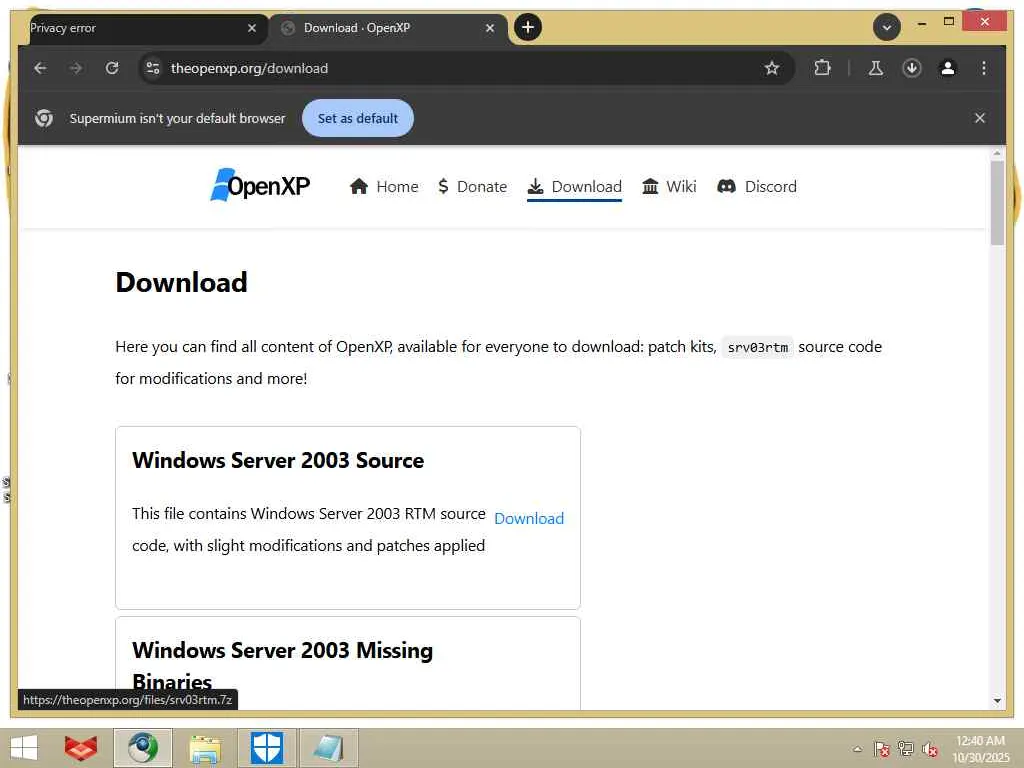This screenshot has height=768, width=1024.
Task: Open a new tab with the plus button
Action: (528, 27)
